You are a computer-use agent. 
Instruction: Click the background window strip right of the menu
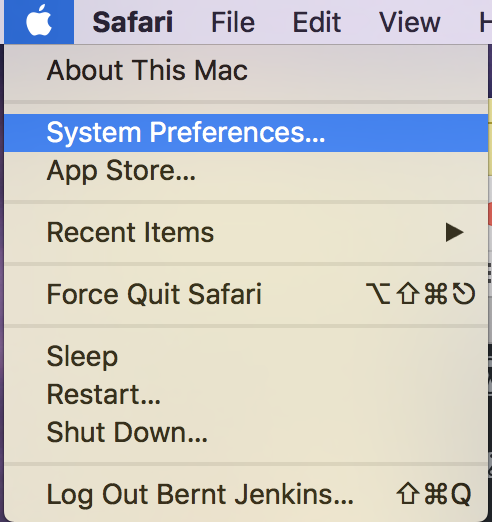490,283
